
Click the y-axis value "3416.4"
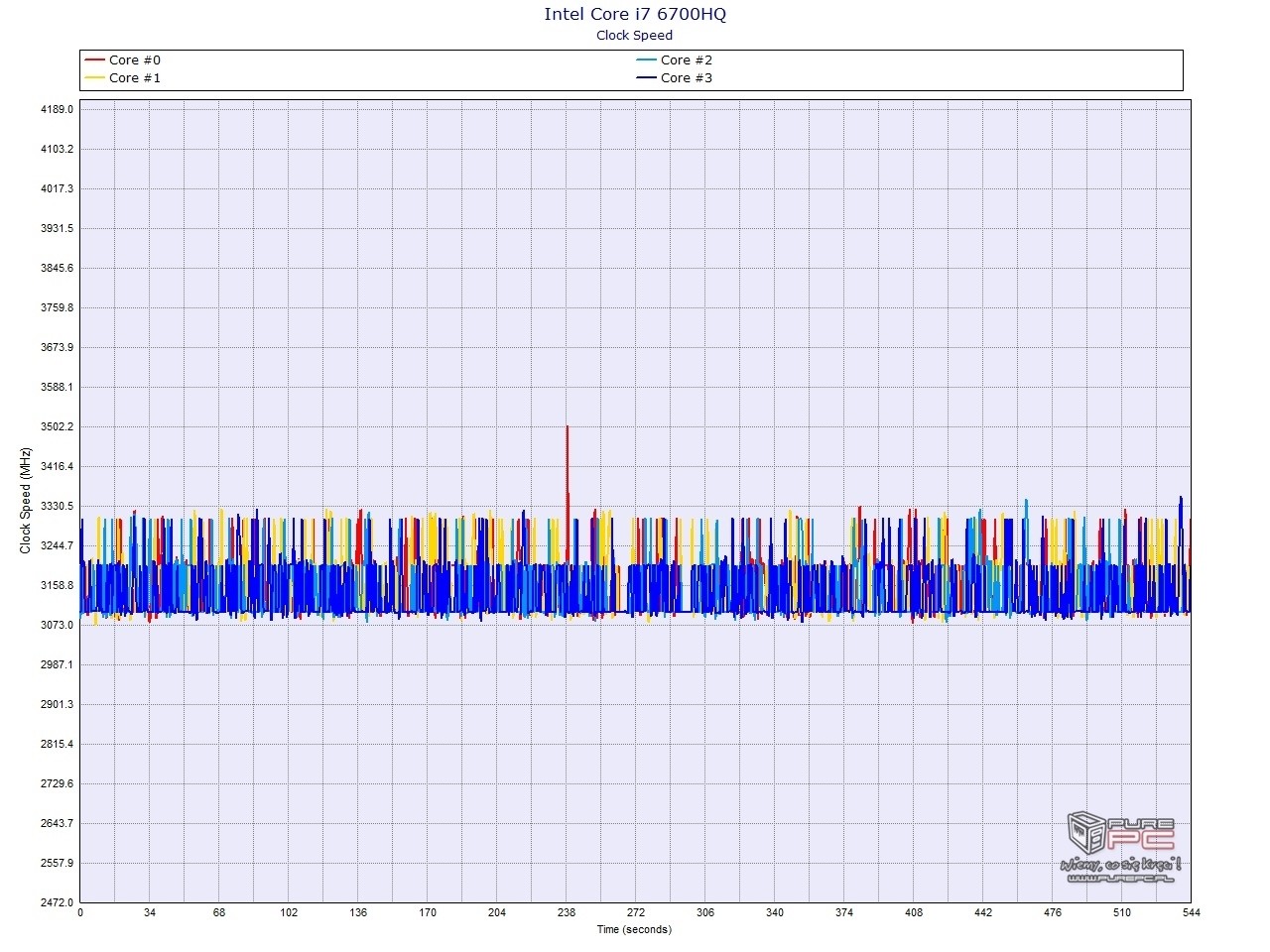[x=57, y=466]
